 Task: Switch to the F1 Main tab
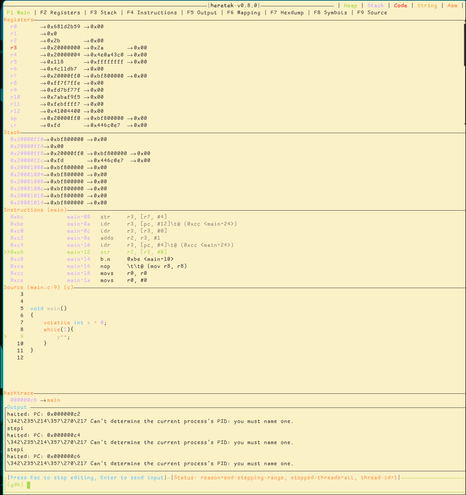tap(18, 13)
